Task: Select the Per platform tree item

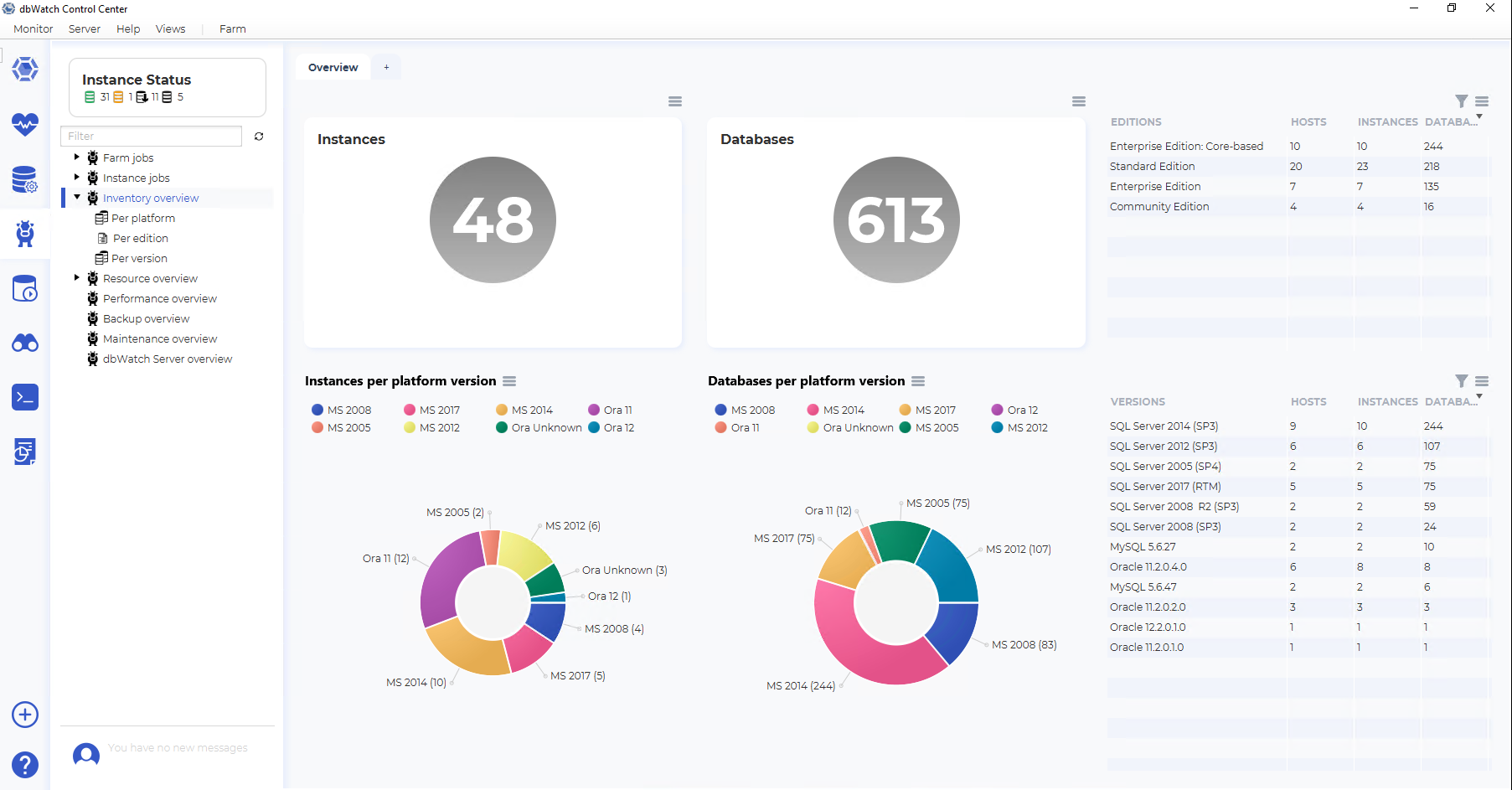Action: pyautogui.click(x=143, y=218)
